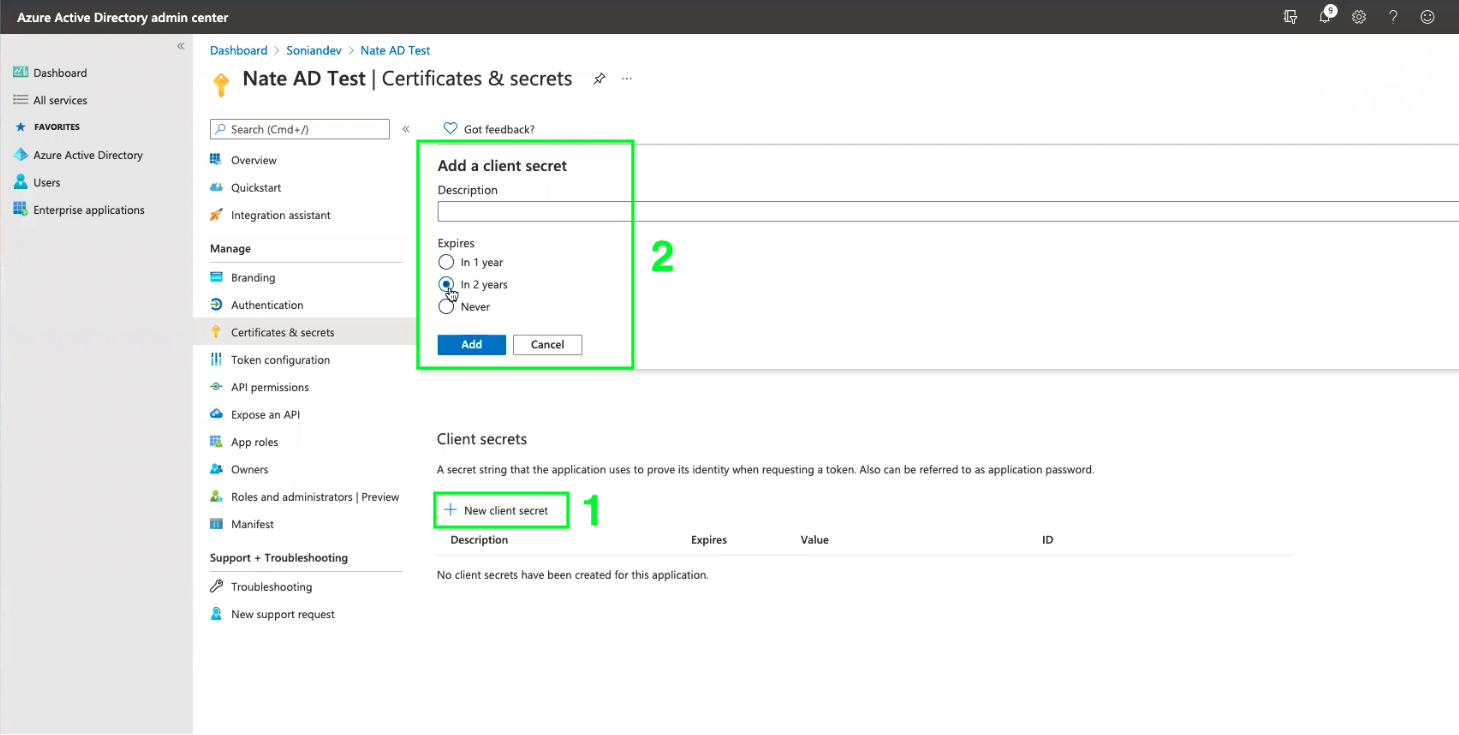Click the Manifest icon
Viewport: 1459px width, 735px height.
(216, 524)
